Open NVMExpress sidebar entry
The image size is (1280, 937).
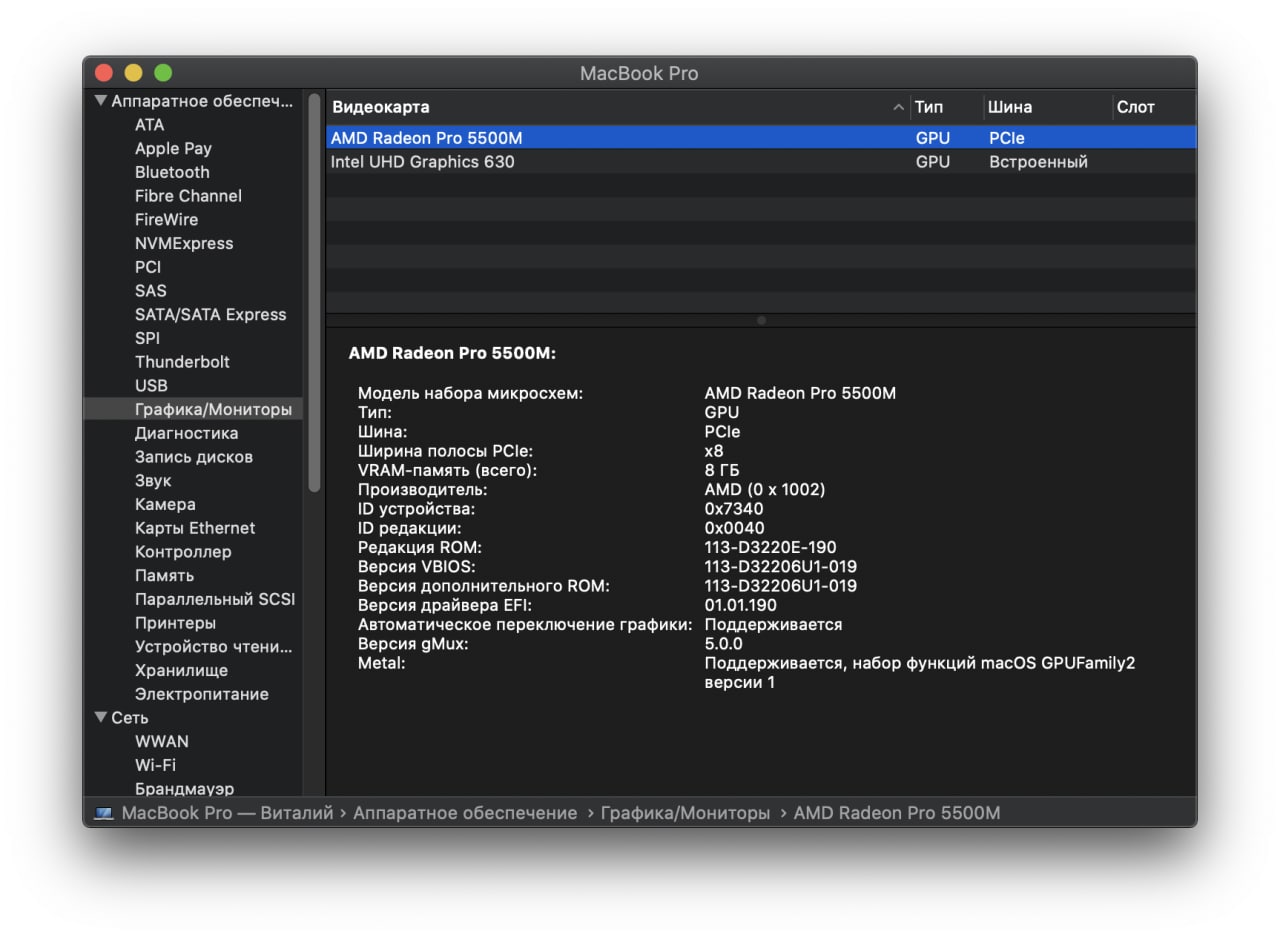click(184, 243)
